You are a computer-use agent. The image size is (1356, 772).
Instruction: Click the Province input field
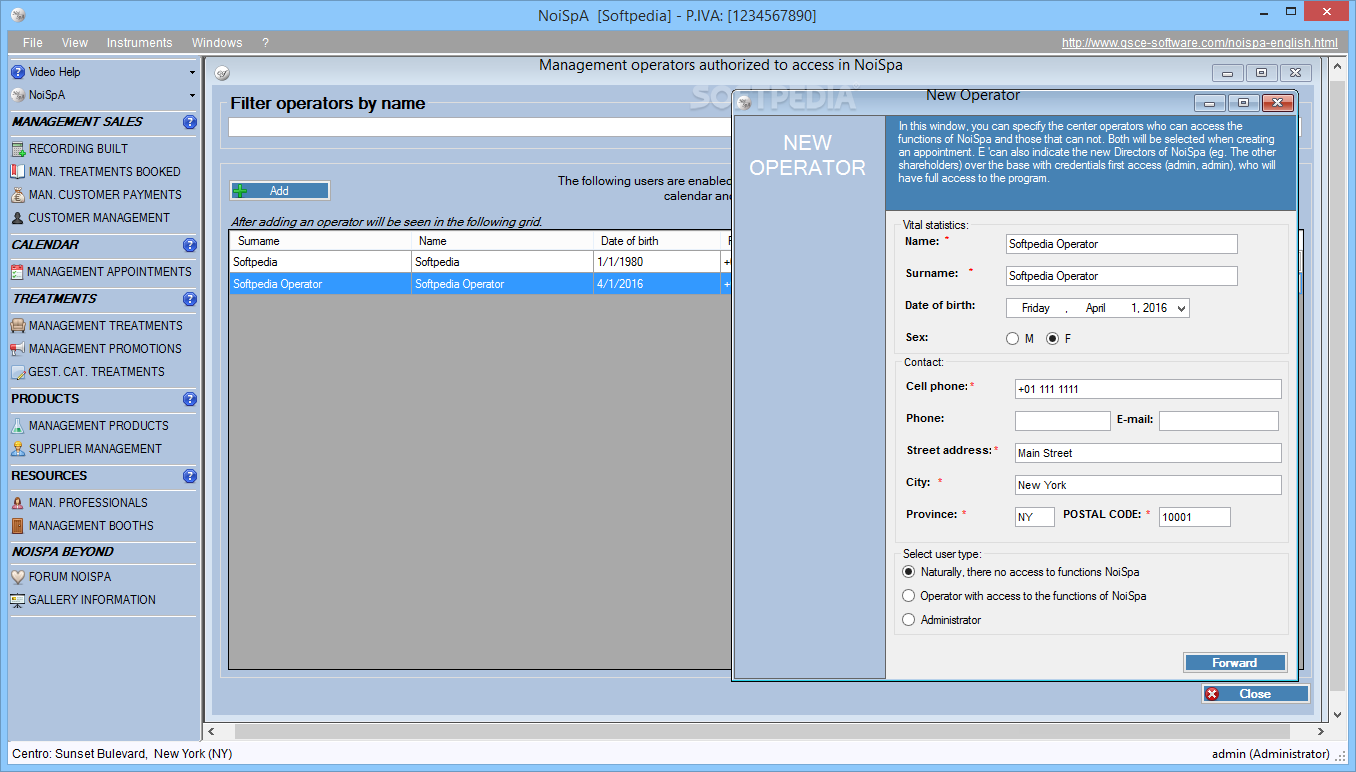coord(1035,517)
